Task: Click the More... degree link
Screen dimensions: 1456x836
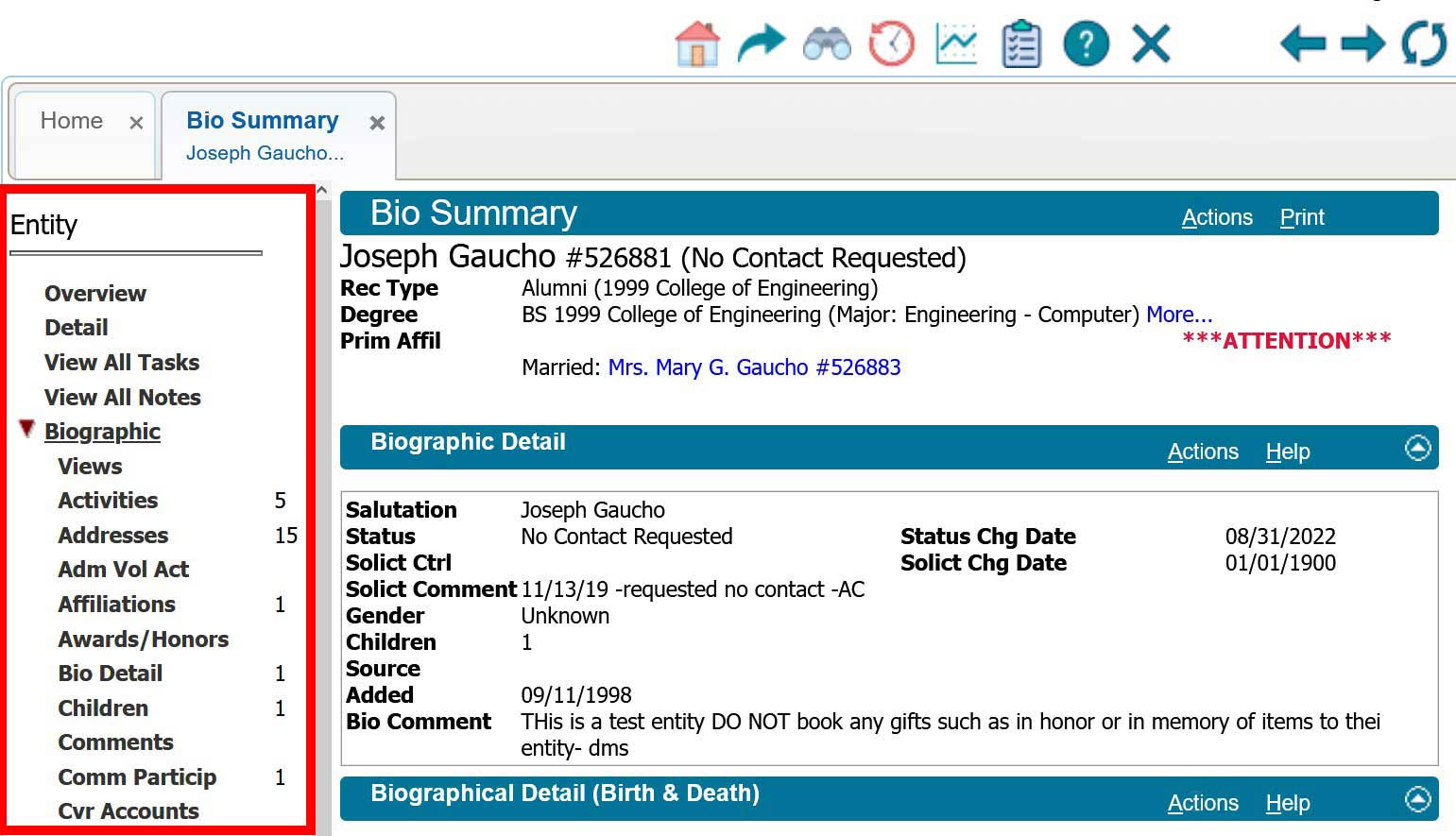Action: click(x=1178, y=315)
